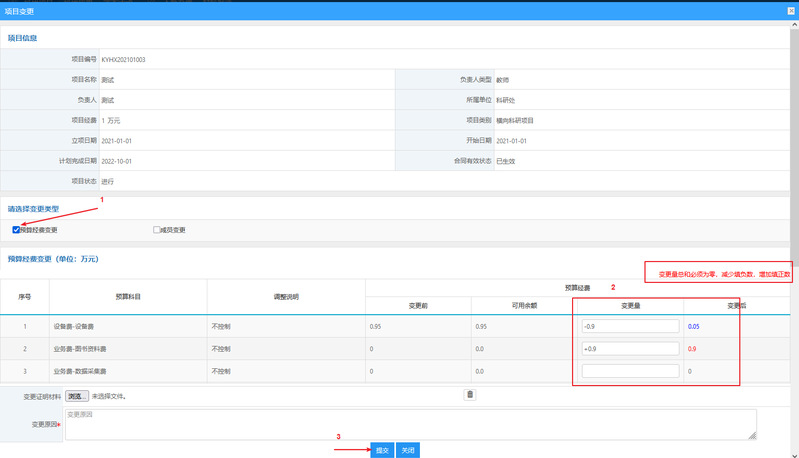Image resolution: width=799 pixels, height=458 pixels.
Task: Close the 项目变更 dialog with the X
Action: (x=789, y=10)
